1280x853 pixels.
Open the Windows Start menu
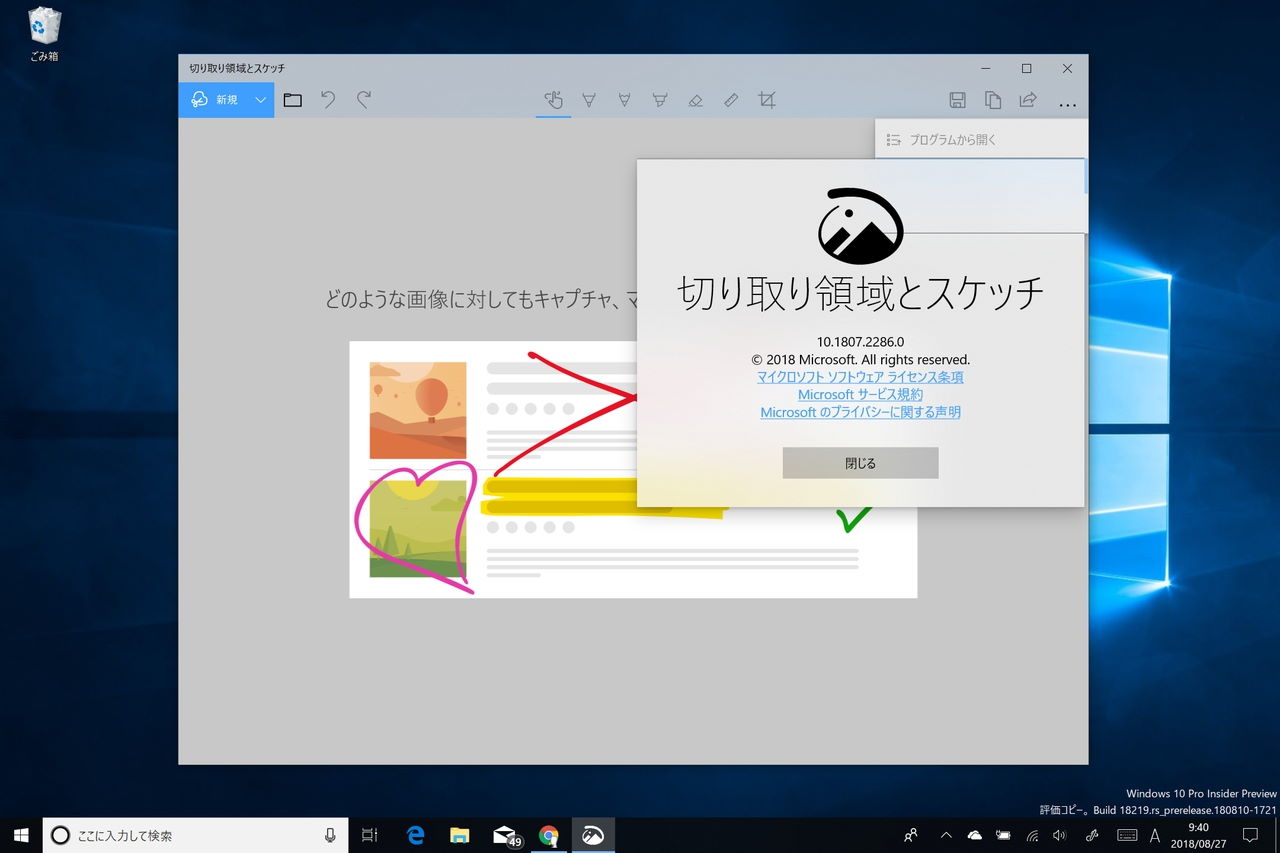tap(21, 835)
